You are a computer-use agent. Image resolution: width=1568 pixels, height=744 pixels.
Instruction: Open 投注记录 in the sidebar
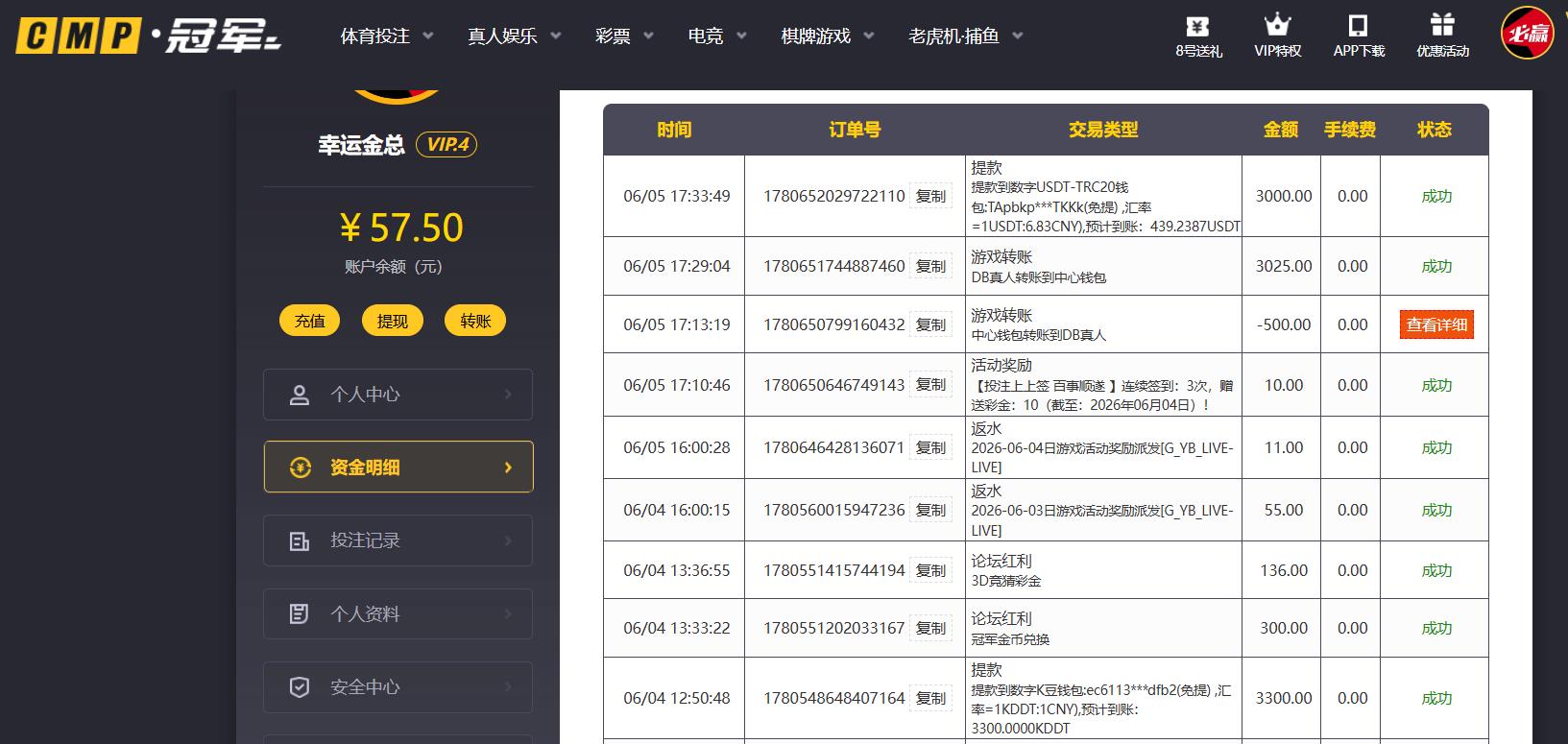(x=398, y=540)
